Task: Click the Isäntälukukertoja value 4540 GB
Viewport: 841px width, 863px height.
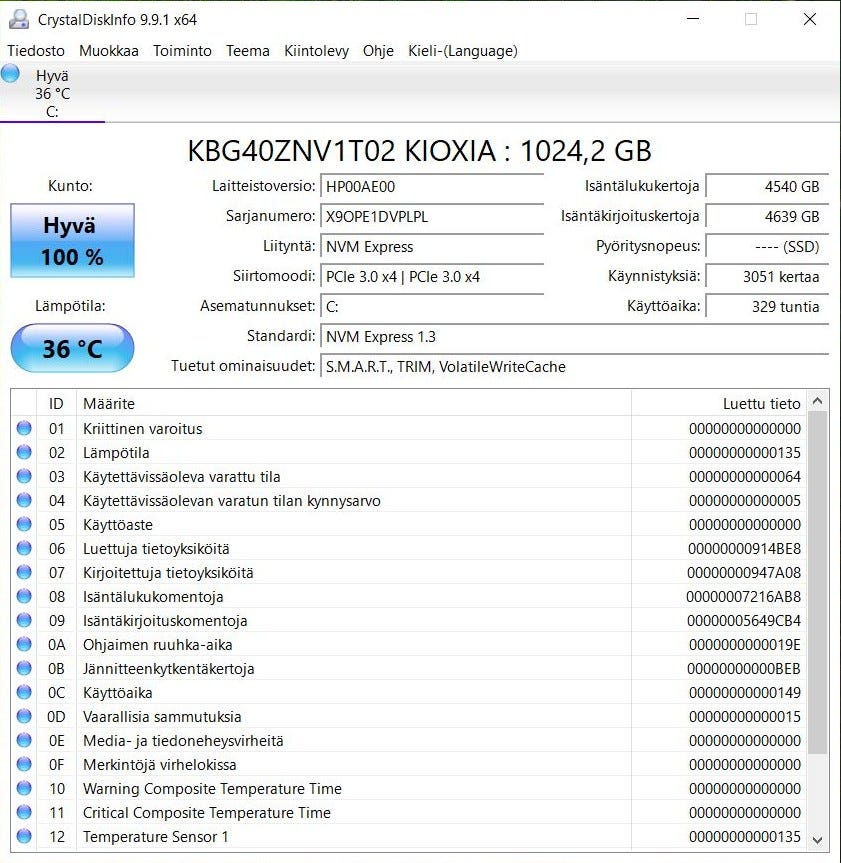Action: (767, 187)
